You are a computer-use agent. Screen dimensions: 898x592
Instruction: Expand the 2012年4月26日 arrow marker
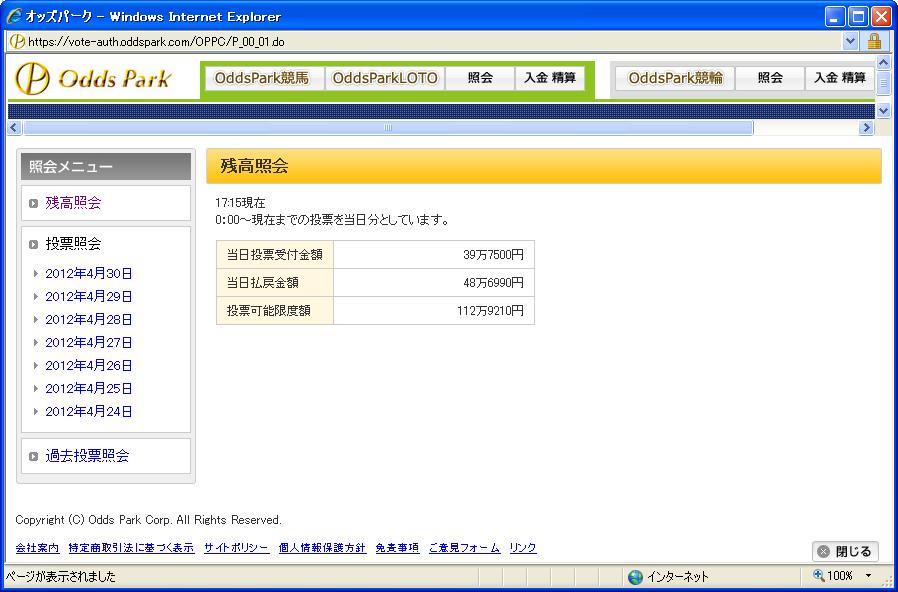[x=36, y=365]
